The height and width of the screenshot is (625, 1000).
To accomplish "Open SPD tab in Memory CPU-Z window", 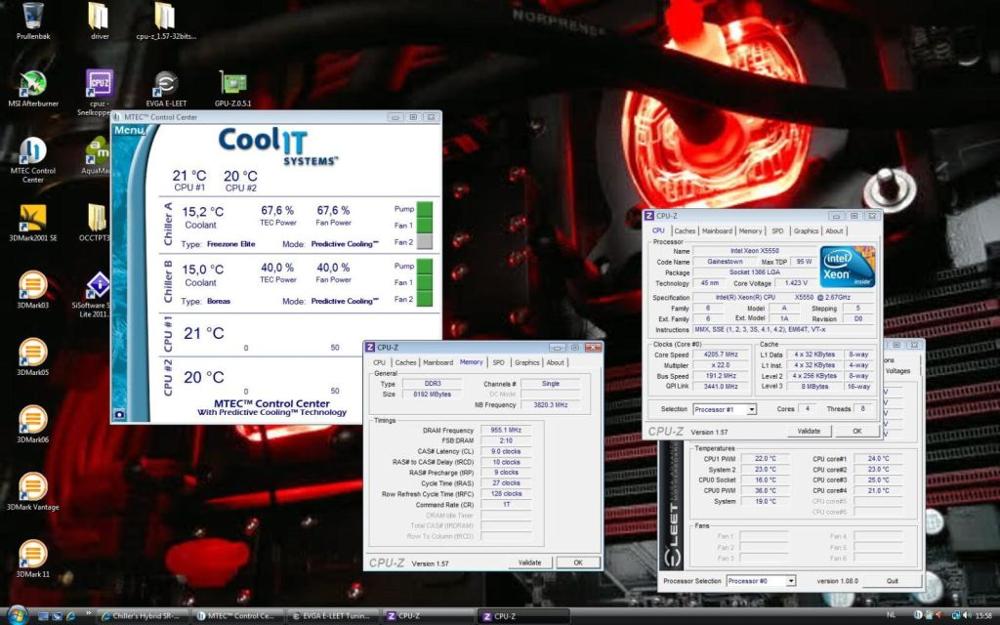I will click(x=499, y=362).
